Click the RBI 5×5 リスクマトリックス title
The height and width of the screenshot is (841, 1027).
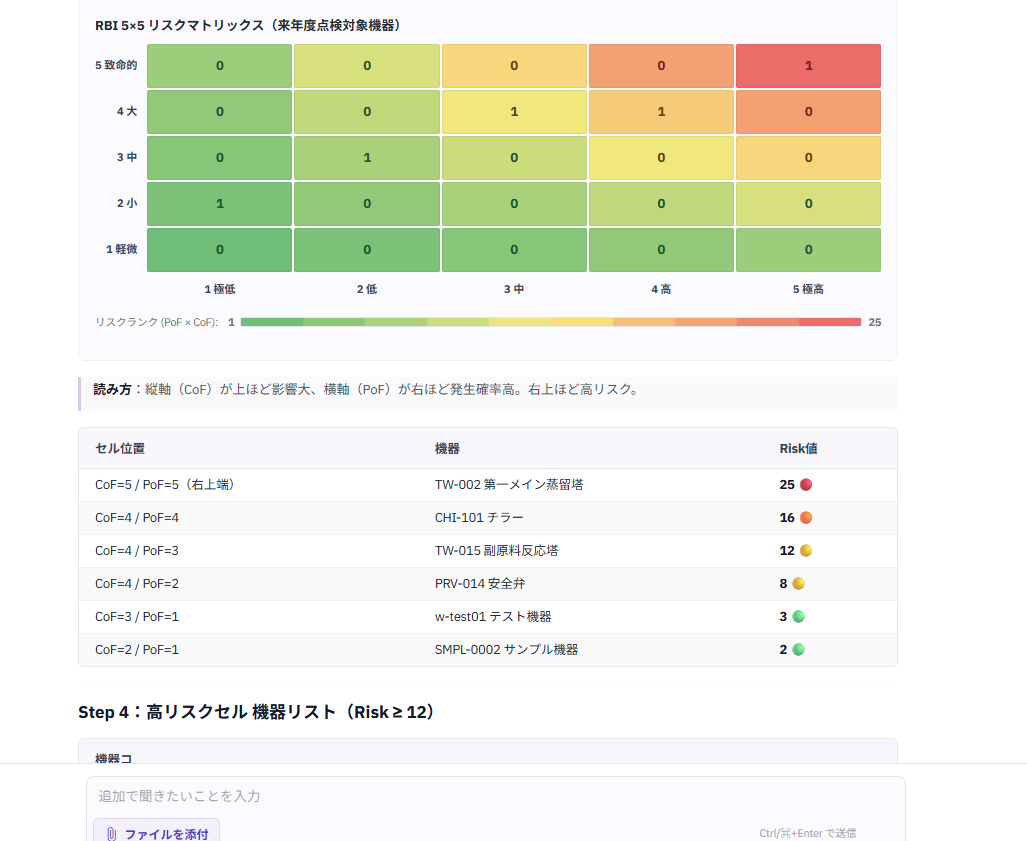pos(248,26)
